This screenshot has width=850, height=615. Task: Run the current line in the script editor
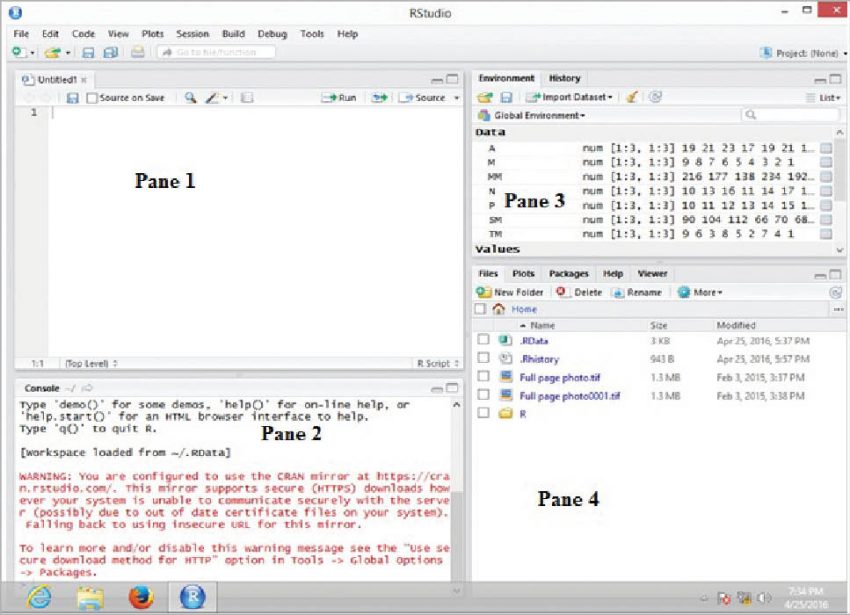[340, 97]
